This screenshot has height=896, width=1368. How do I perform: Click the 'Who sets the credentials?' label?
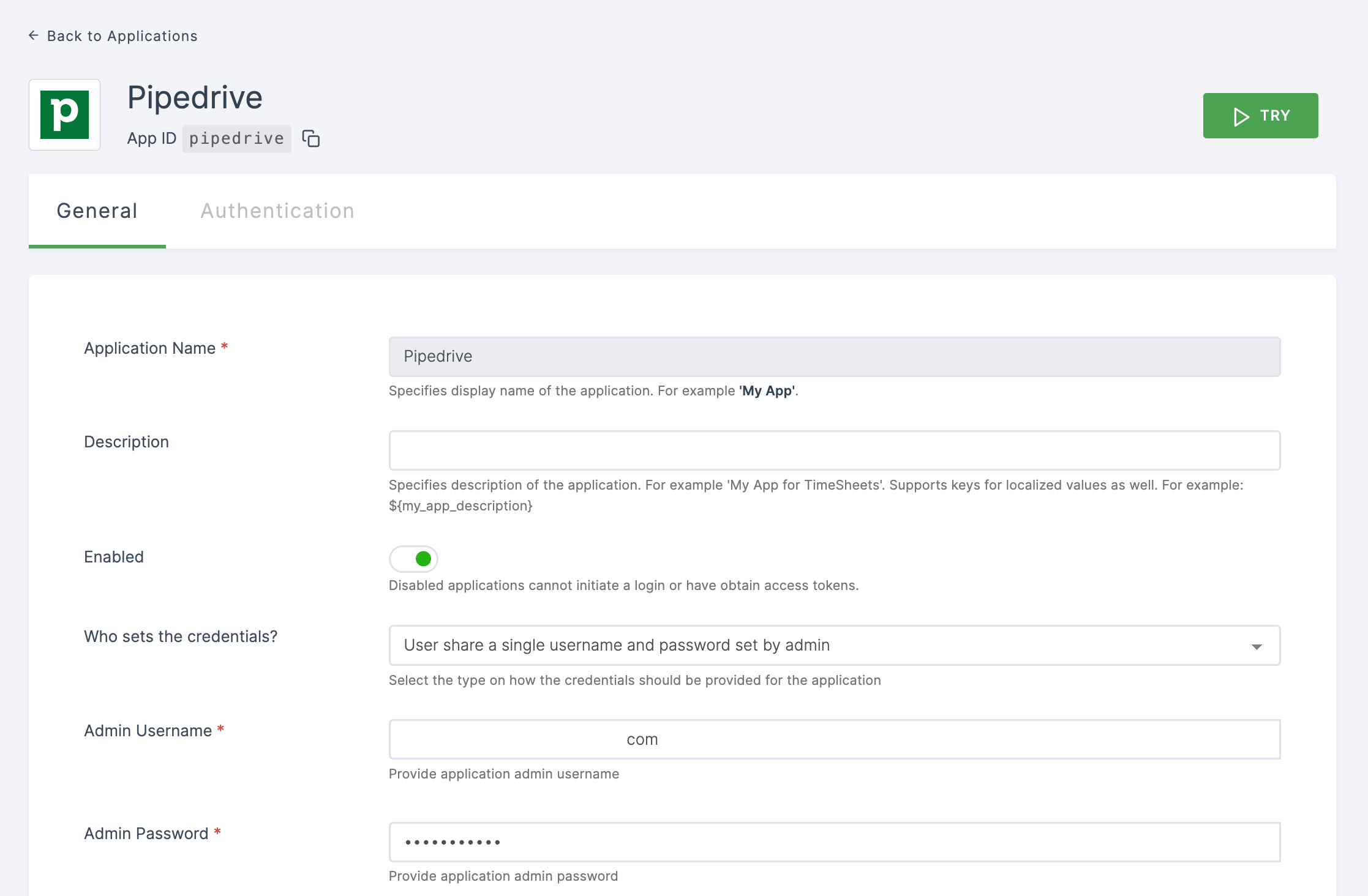181,637
